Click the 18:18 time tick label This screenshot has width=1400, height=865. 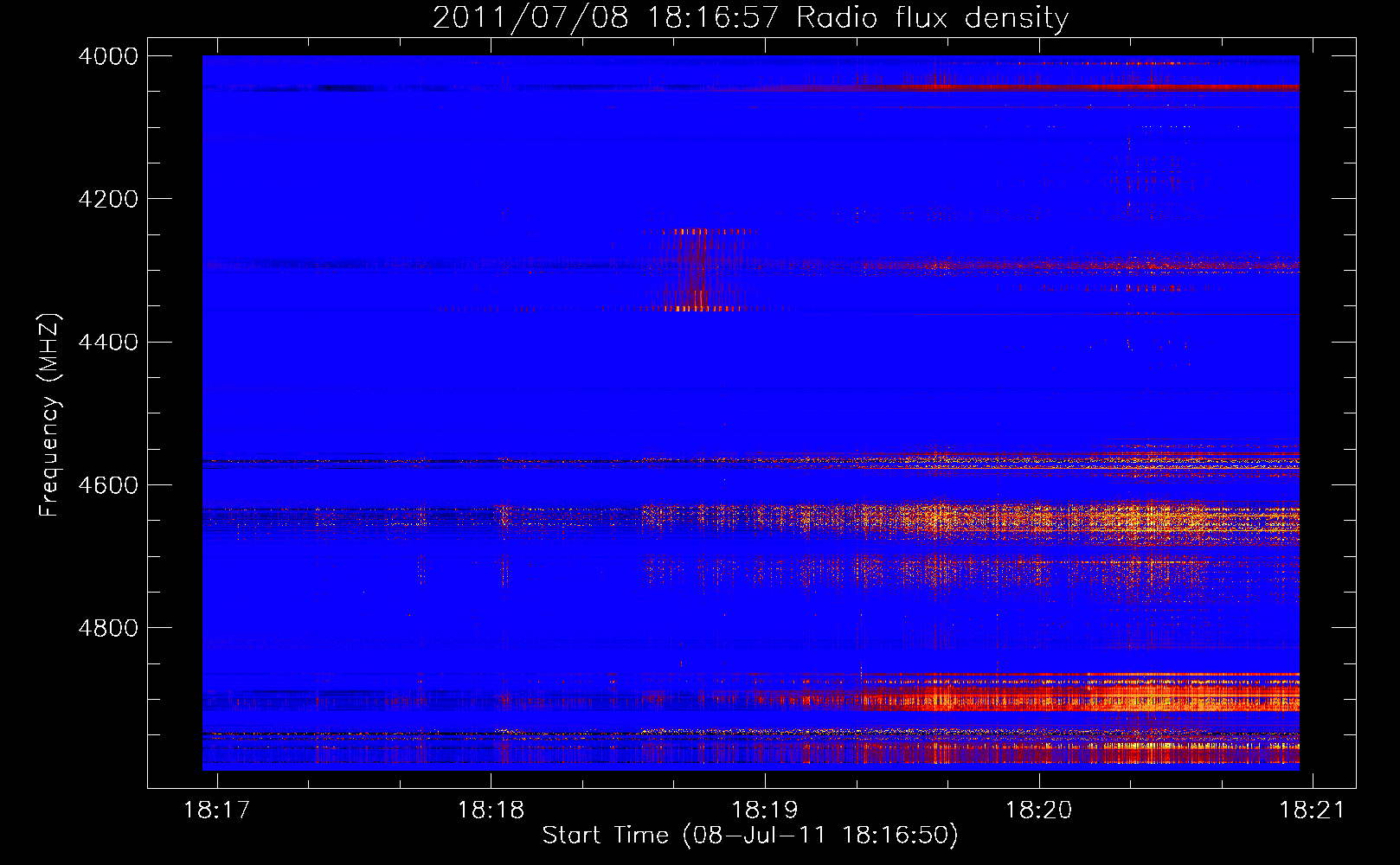tap(491, 810)
